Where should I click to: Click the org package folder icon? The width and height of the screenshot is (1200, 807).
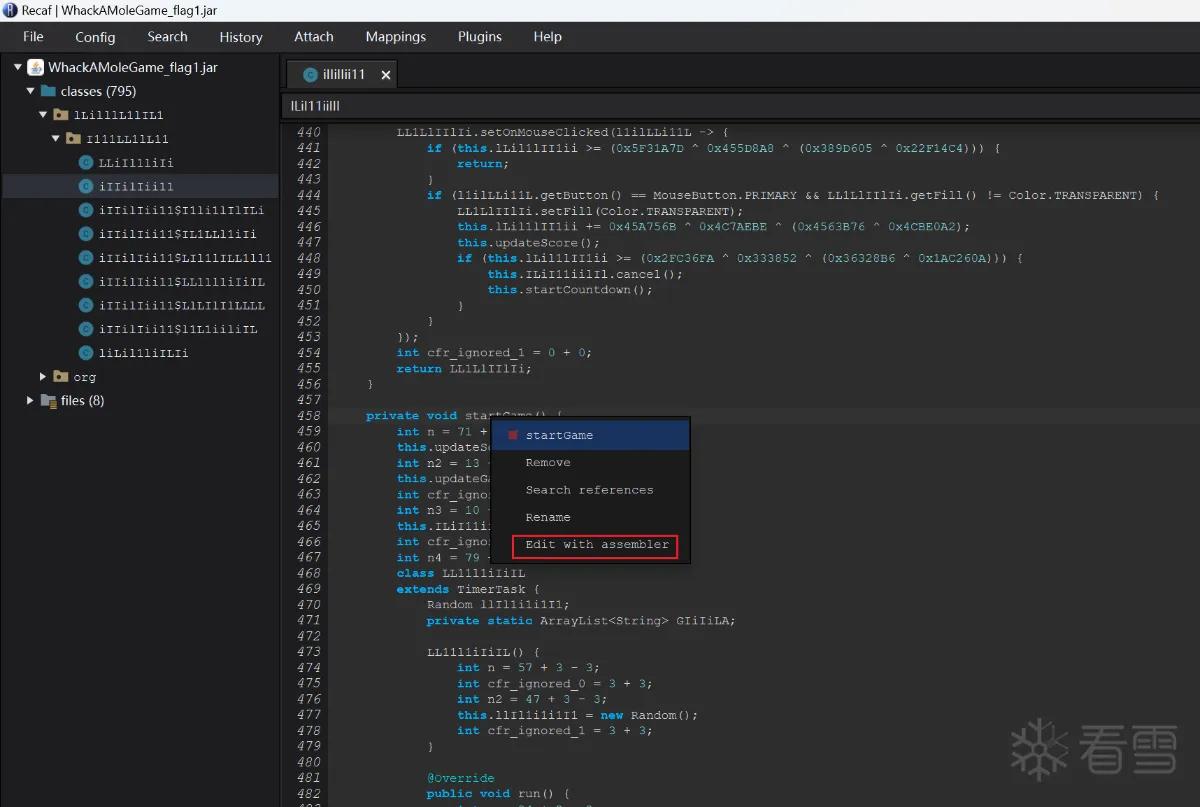coord(61,377)
